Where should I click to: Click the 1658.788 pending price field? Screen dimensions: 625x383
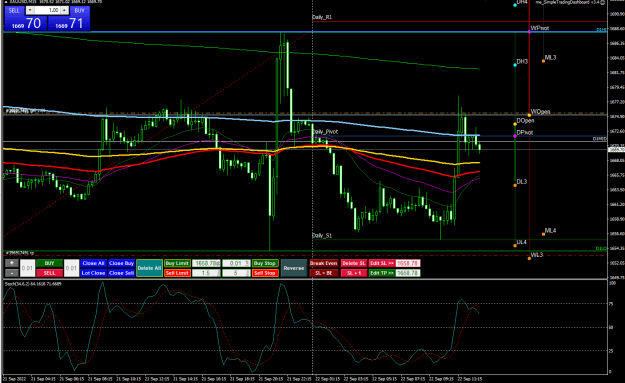coord(206,263)
